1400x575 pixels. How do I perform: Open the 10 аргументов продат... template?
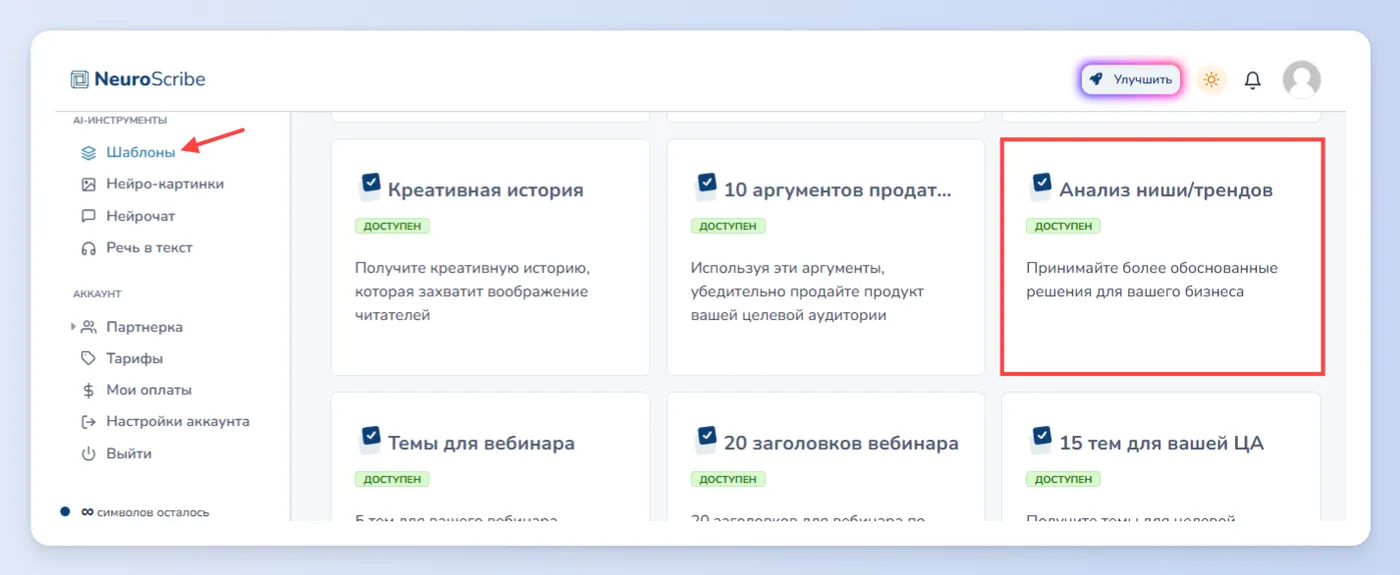826,257
